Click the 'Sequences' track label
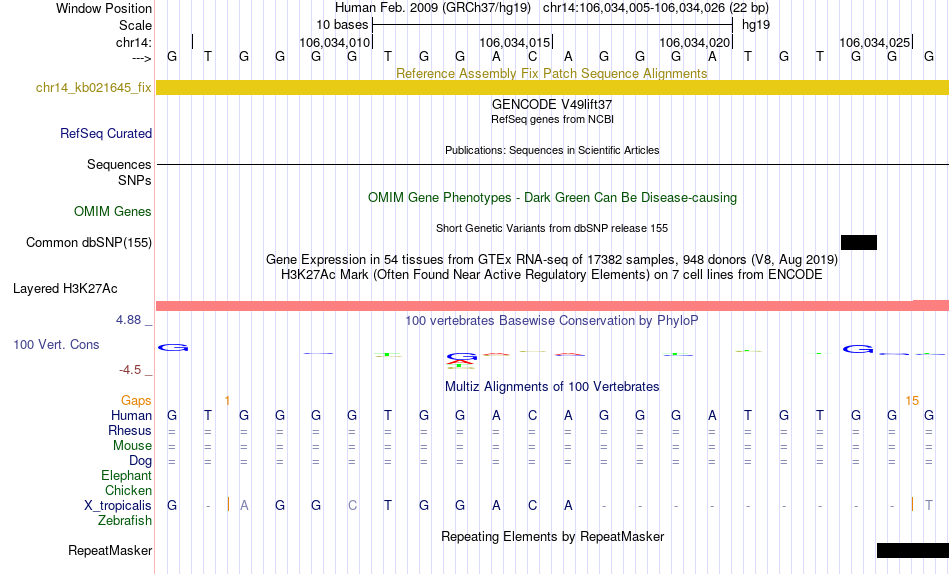 coord(119,165)
